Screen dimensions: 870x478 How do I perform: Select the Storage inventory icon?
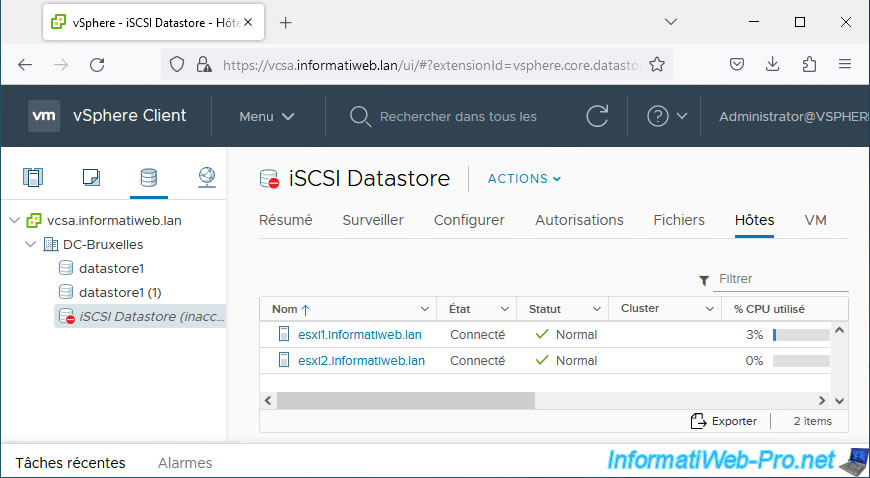pyautogui.click(x=148, y=178)
